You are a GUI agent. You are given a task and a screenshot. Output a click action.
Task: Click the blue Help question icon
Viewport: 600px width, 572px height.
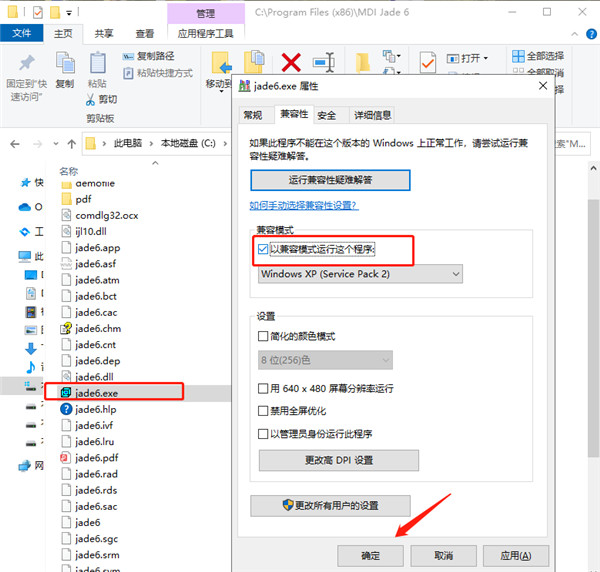tap(591, 34)
